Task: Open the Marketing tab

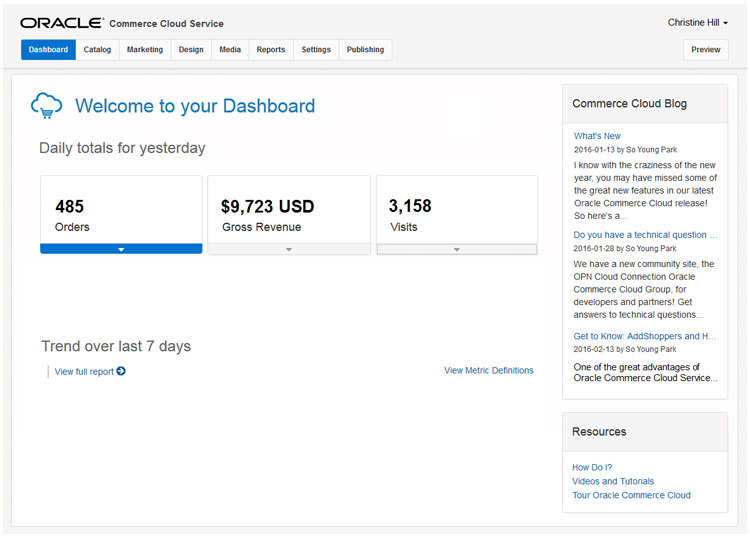Action: click(145, 50)
